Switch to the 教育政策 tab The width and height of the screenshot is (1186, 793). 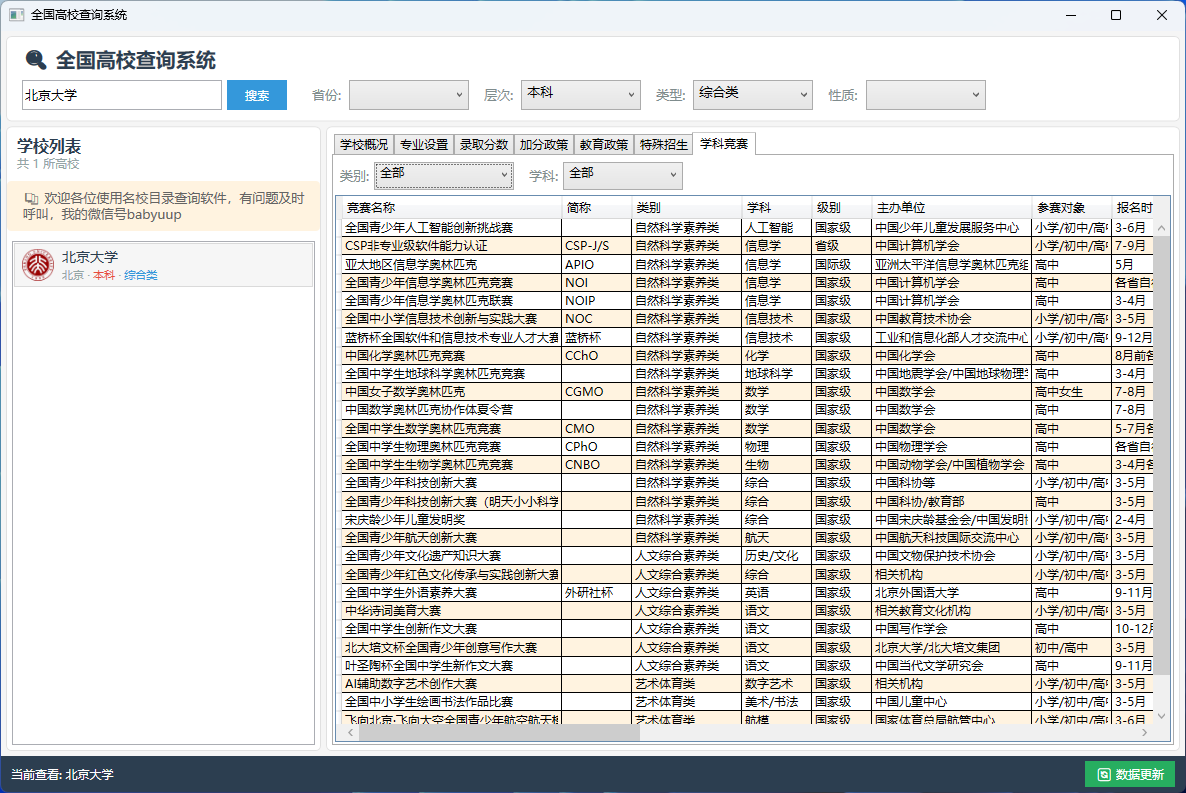click(x=604, y=145)
